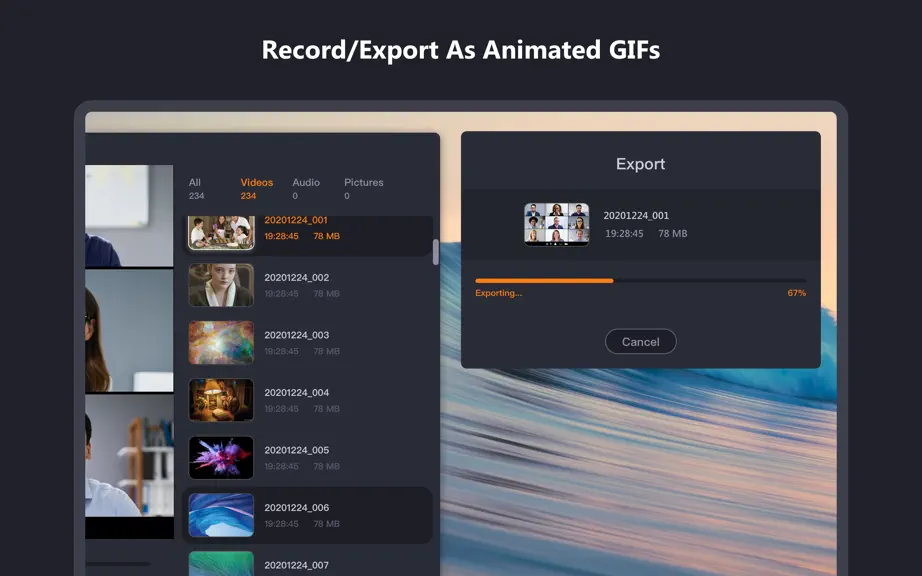Viewport: 922px width, 576px height.
Task: Click 19:28:45 duration of 20201224_003
Action: pyautogui.click(x=281, y=351)
